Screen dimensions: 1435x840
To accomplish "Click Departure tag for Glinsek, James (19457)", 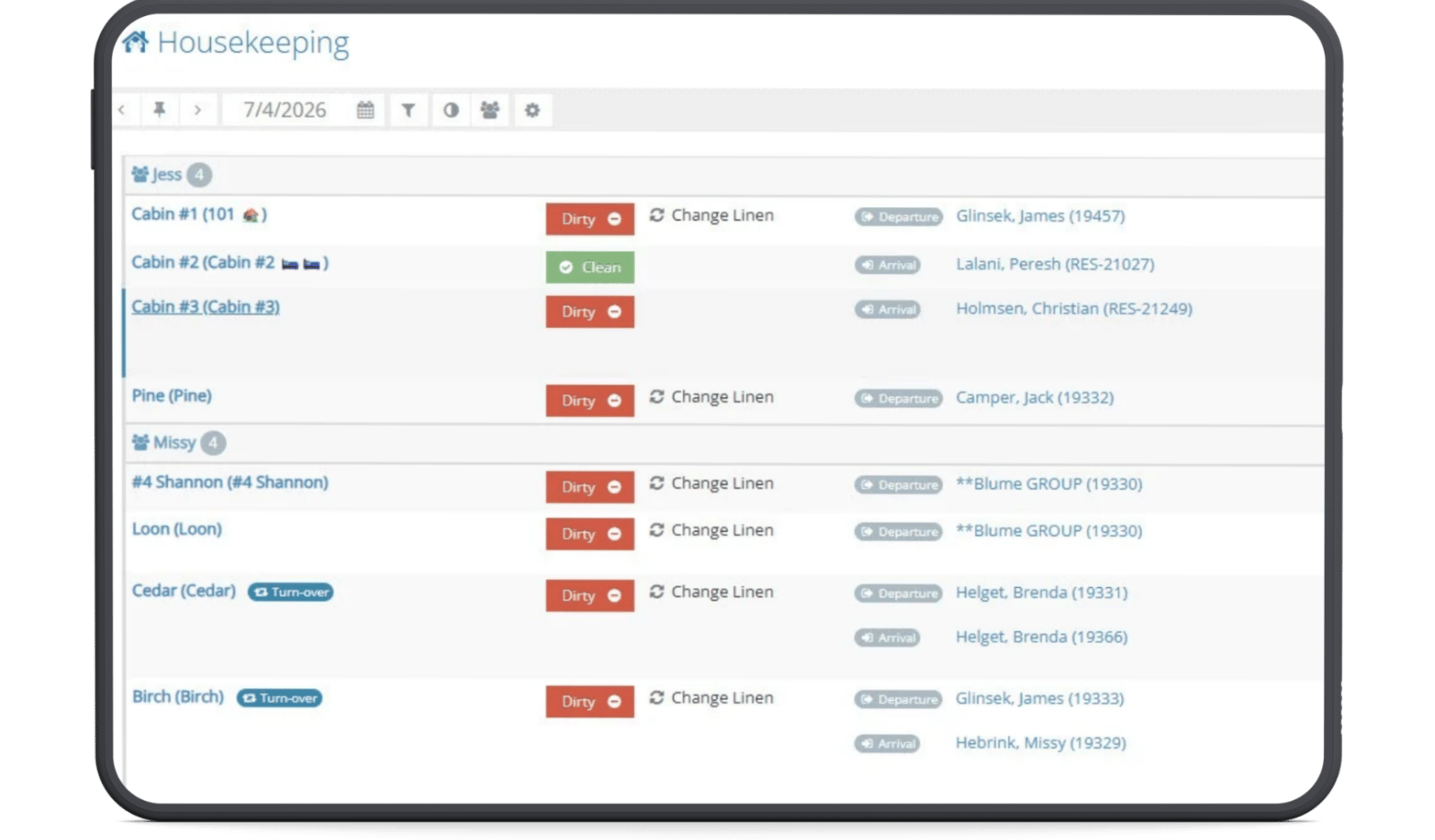I will click(899, 216).
